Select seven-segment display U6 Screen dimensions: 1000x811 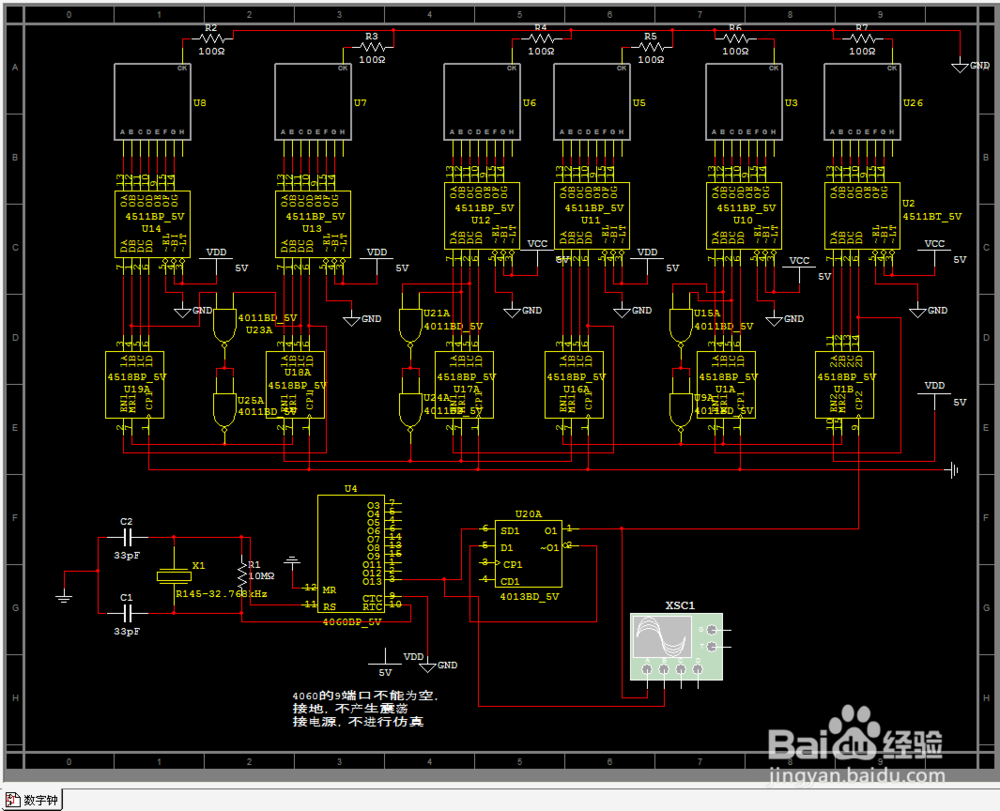pos(482,101)
